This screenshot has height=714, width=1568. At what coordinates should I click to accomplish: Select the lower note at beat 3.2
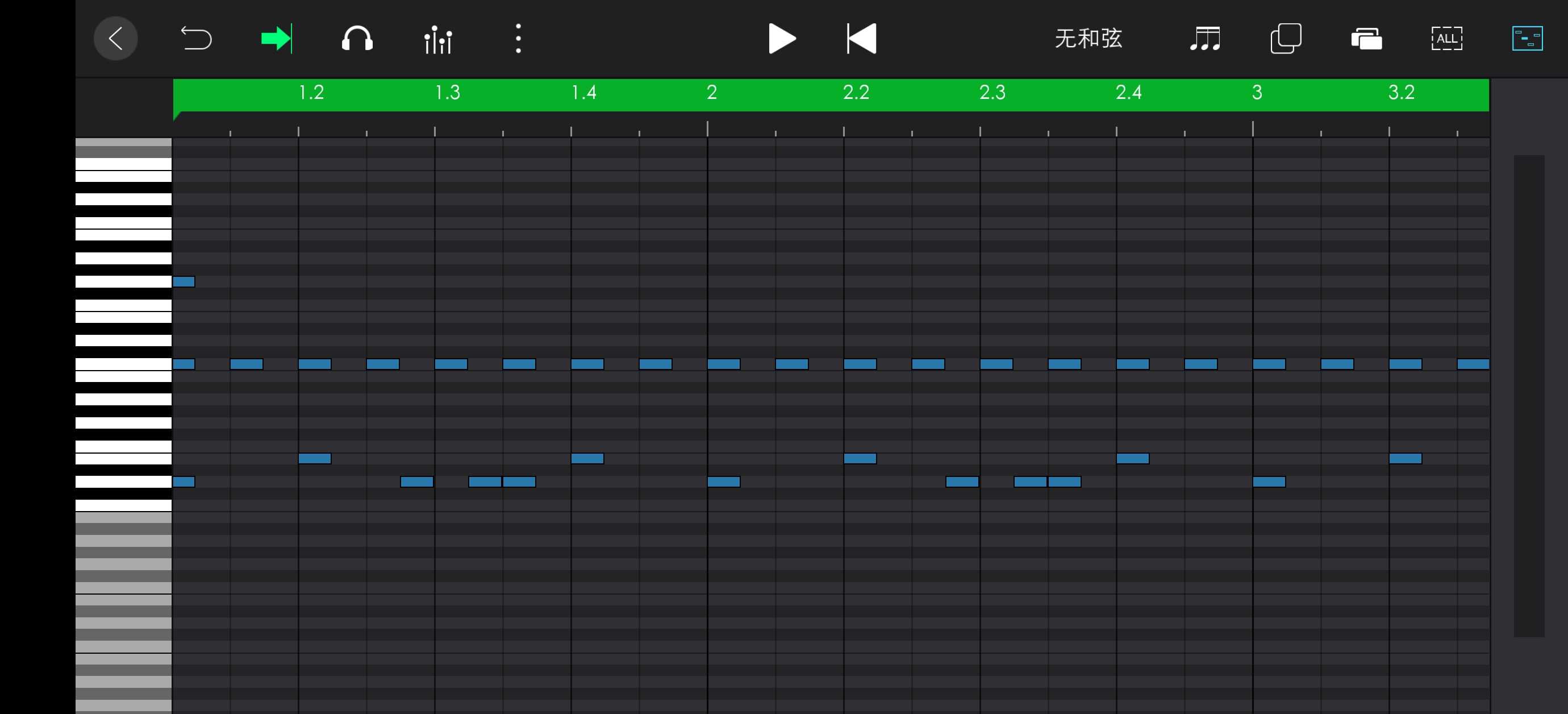pos(1406,458)
